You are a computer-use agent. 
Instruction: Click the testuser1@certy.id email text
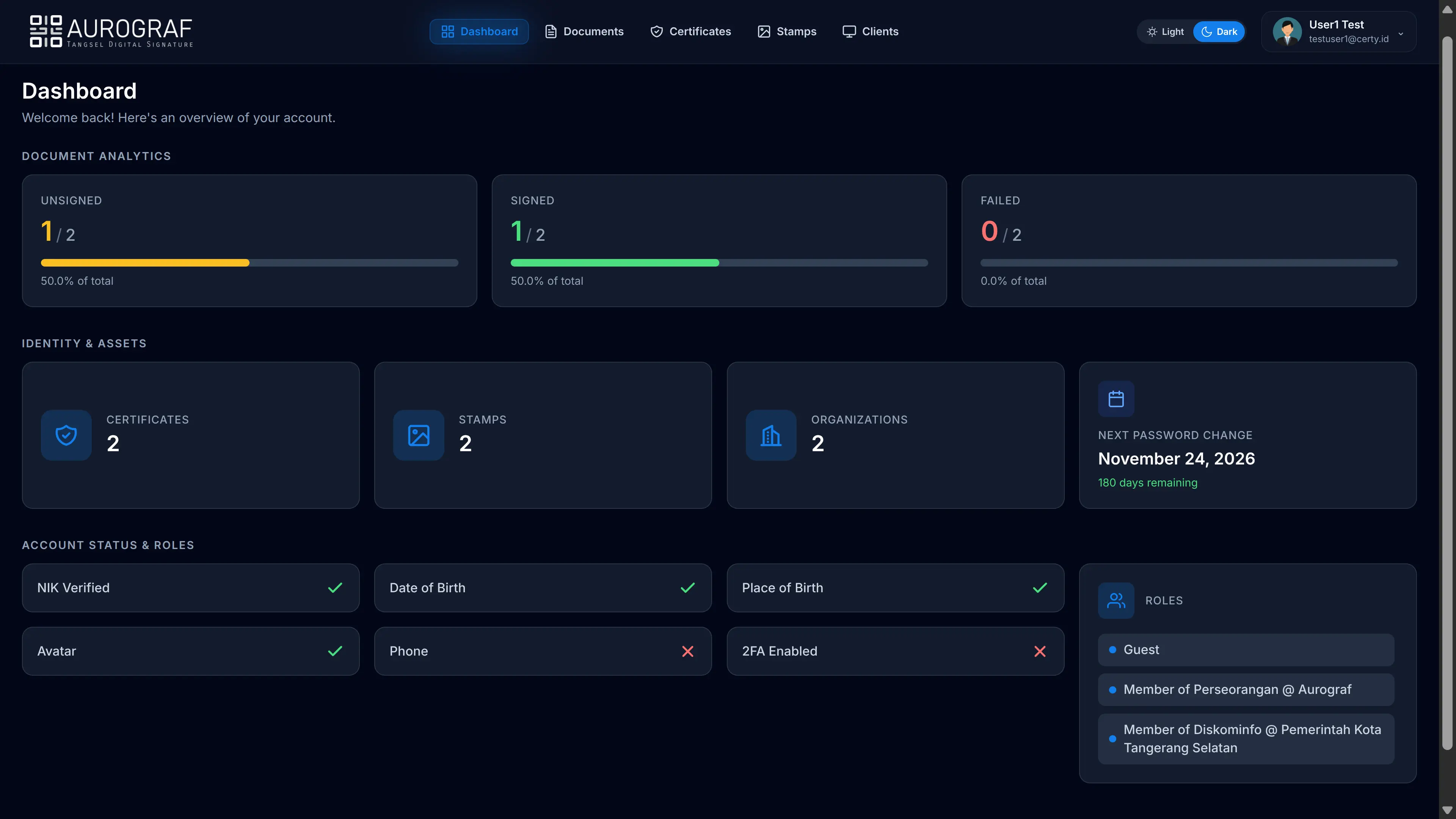point(1348,39)
